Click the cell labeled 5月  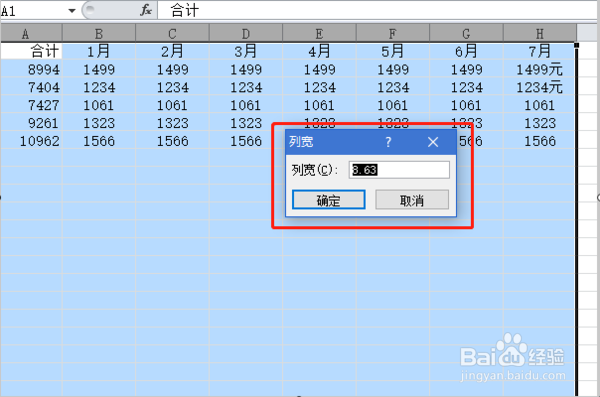click(x=393, y=51)
